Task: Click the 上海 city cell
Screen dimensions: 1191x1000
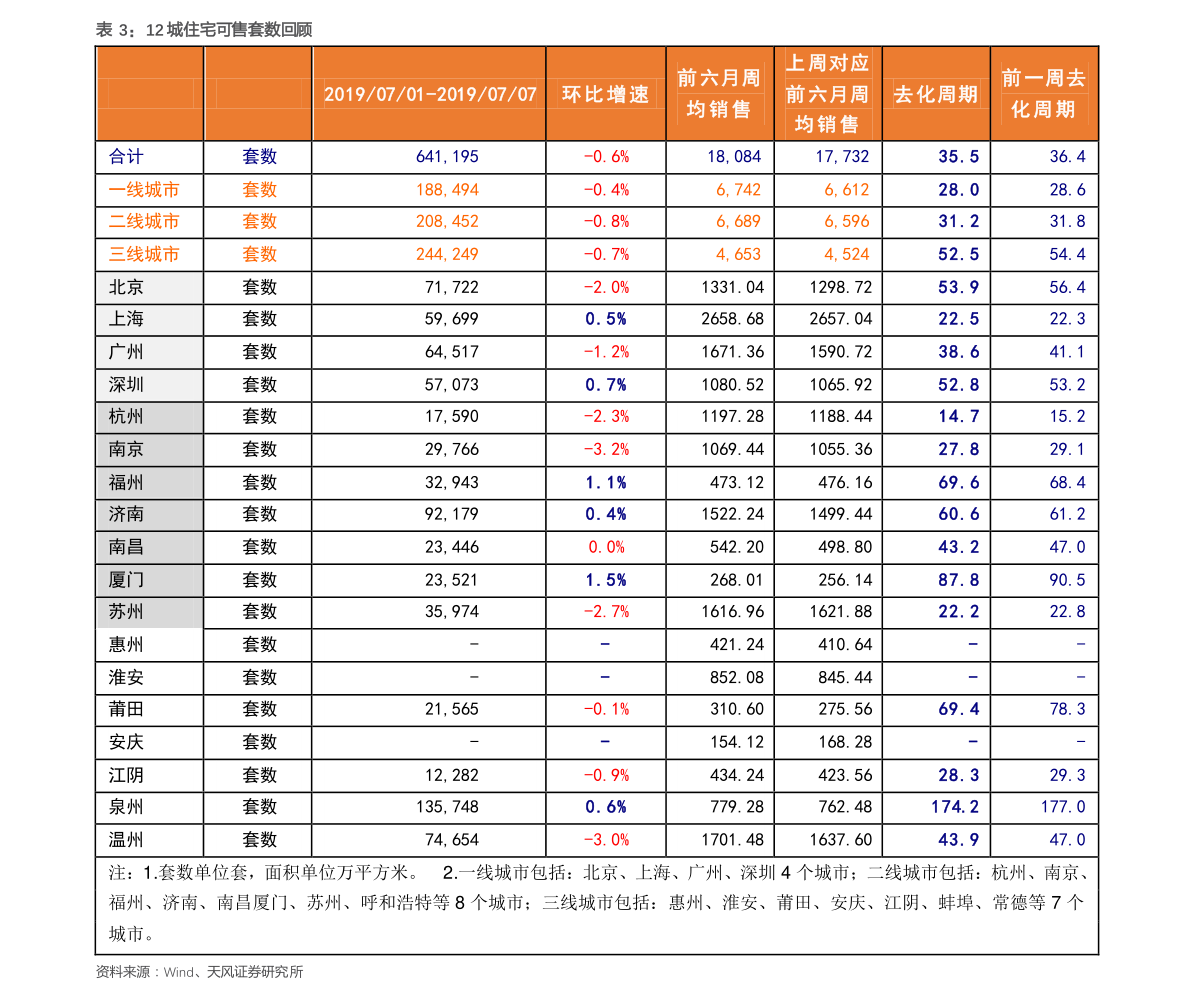Action: [127, 319]
